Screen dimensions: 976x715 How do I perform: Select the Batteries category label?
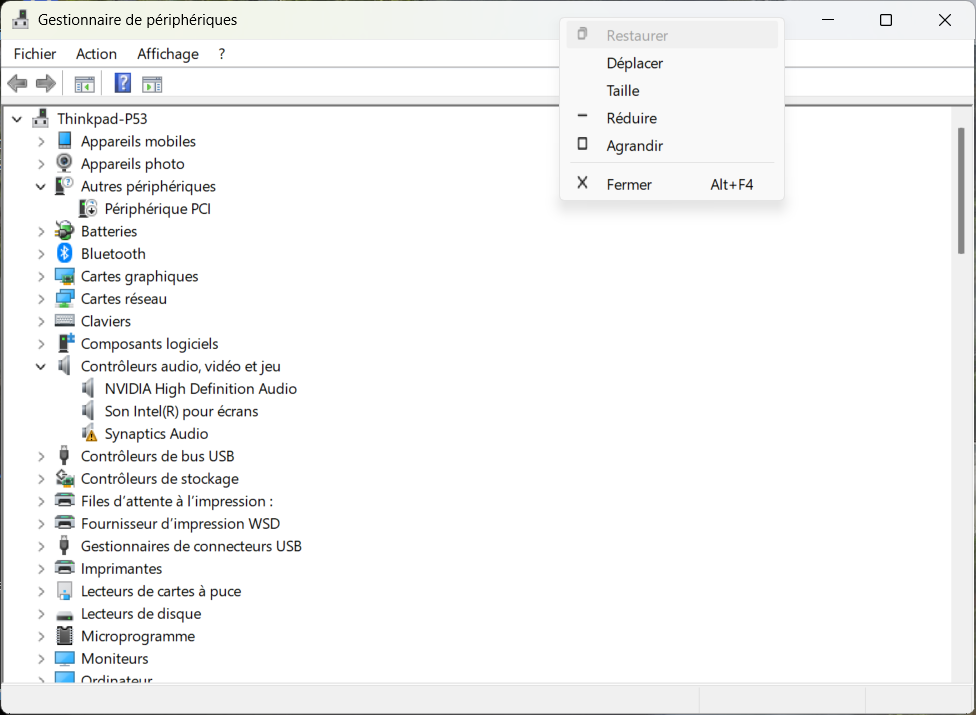(109, 231)
